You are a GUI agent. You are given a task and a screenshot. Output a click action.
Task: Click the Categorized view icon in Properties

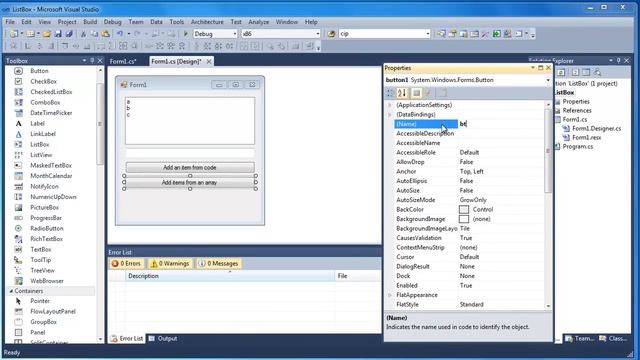(390, 93)
